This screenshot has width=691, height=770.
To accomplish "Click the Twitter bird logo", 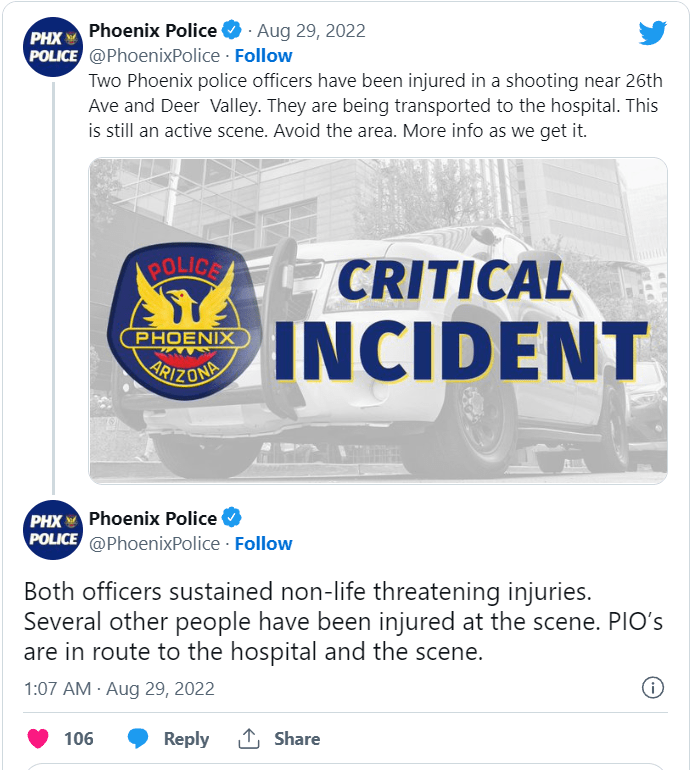I will coord(652,33).
